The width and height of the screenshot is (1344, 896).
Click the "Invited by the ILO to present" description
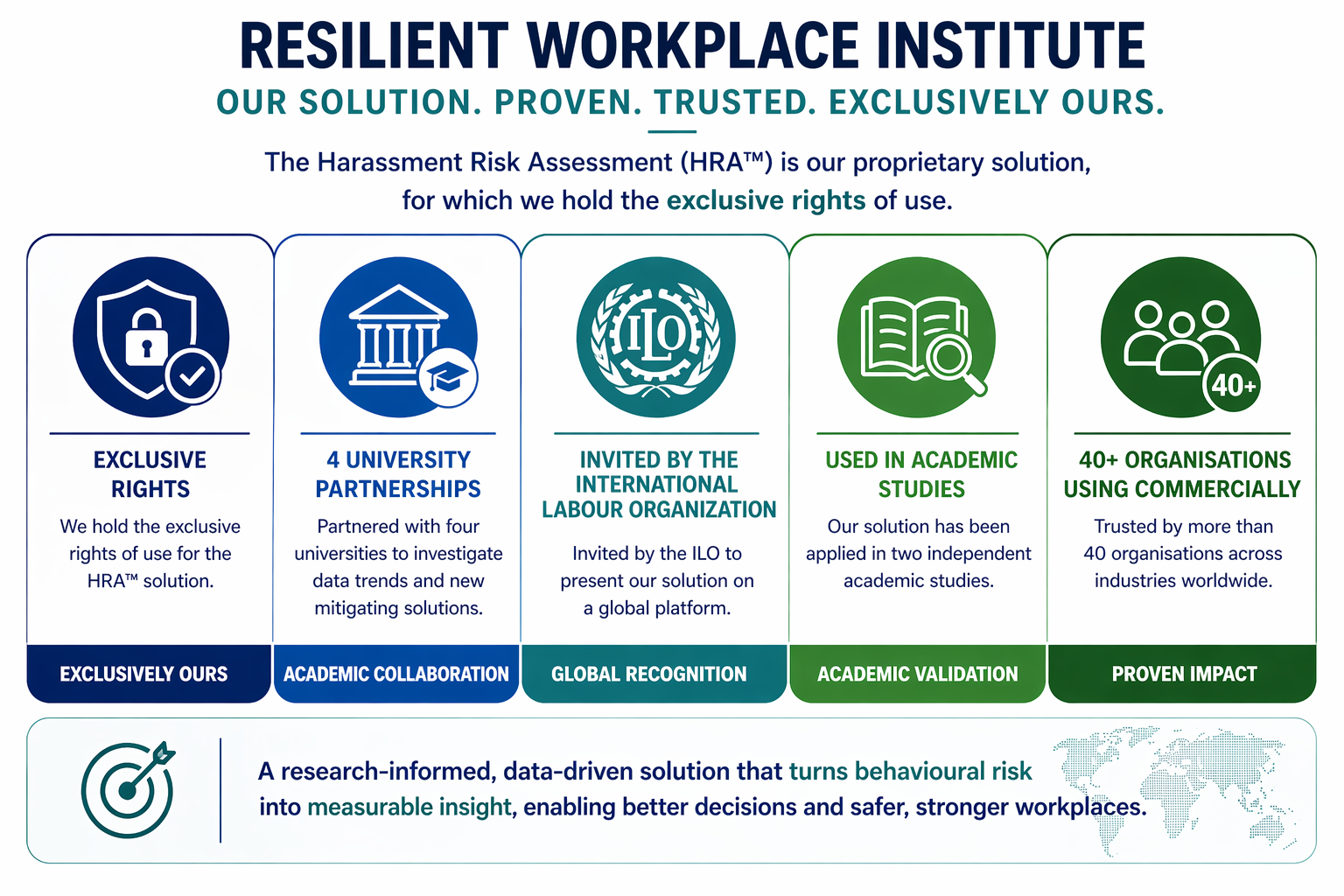(657, 580)
